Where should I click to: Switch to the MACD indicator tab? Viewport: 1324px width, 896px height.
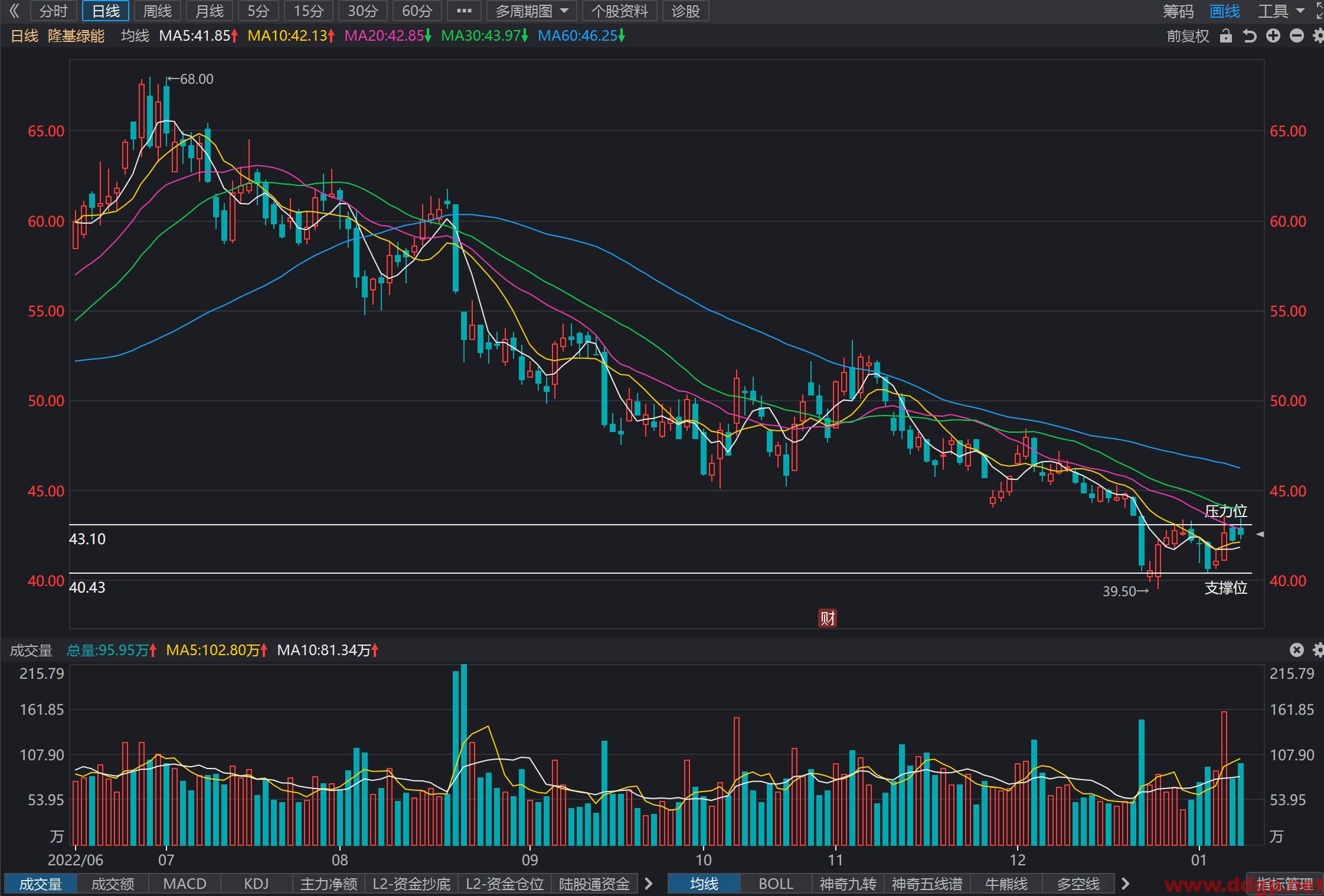[x=185, y=884]
